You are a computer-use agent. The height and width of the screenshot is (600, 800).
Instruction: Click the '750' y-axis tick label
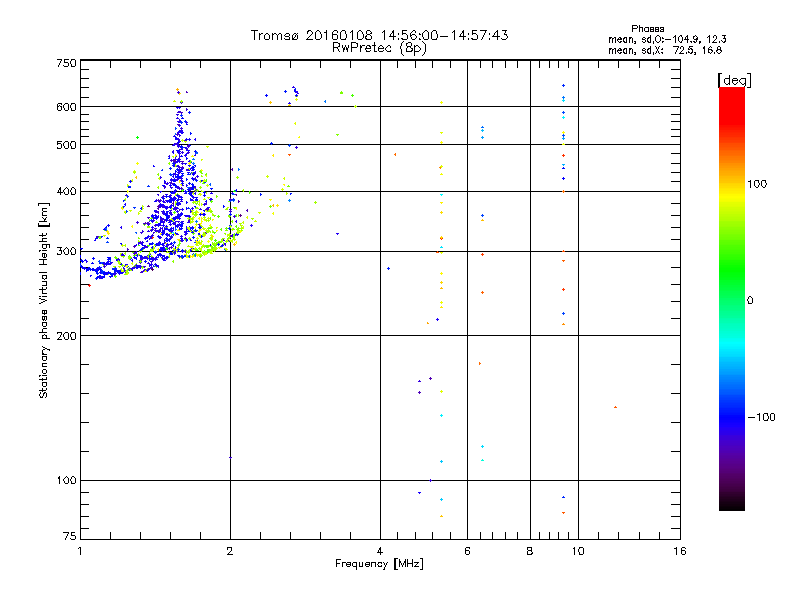(66, 63)
